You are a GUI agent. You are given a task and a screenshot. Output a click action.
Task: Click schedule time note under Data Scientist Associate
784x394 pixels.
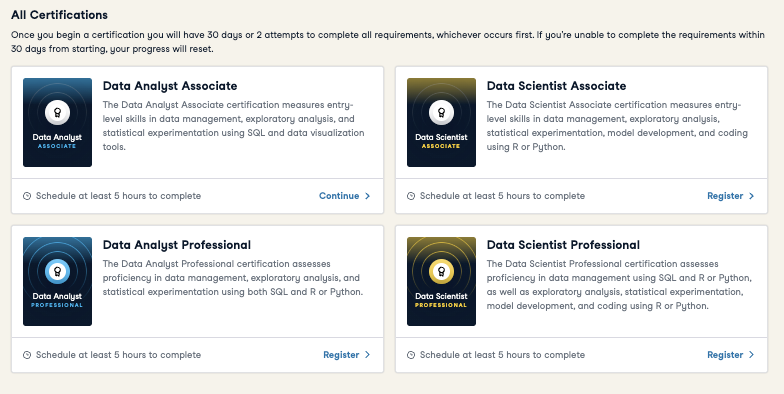pyautogui.click(x=502, y=196)
